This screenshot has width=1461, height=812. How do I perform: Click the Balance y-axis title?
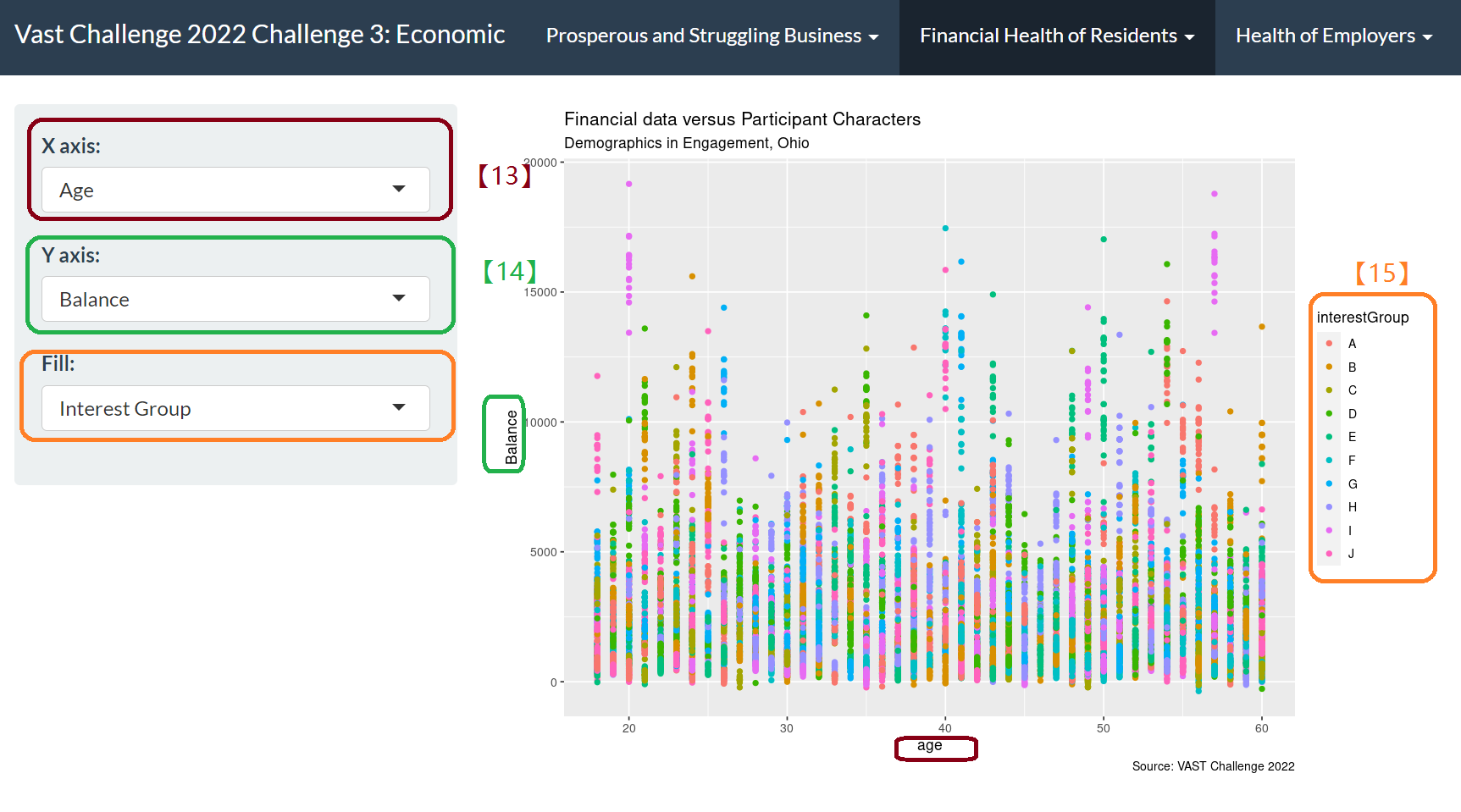512,437
